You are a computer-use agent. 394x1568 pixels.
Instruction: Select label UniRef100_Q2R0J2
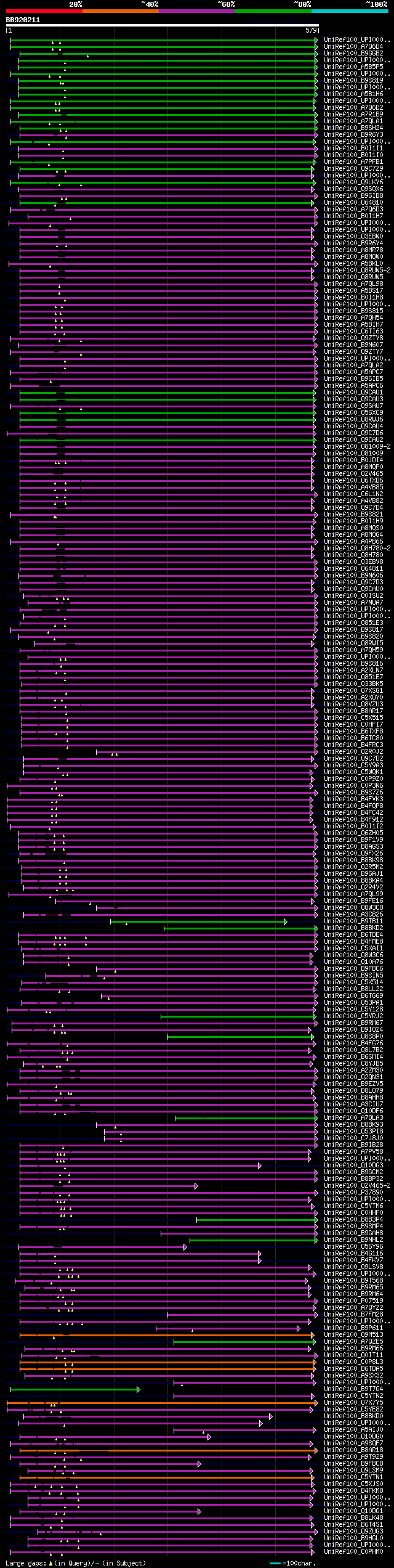pyautogui.click(x=353, y=751)
